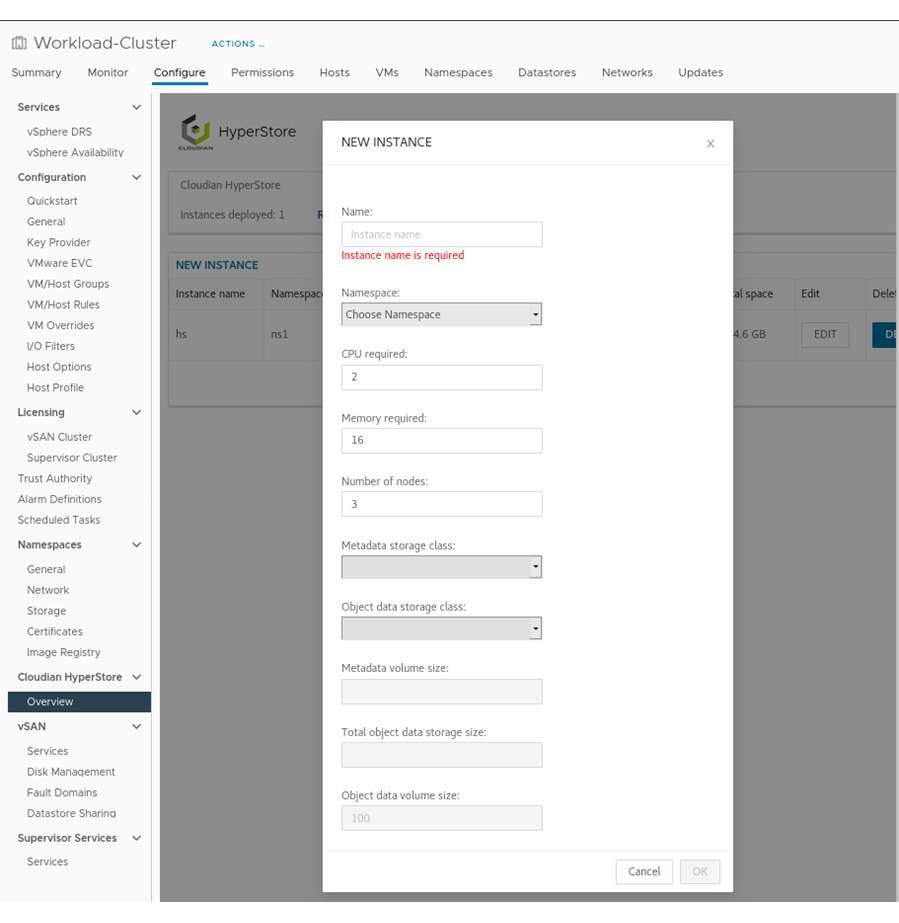This screenshot has height=923, width=899.
Task: Click the Object data volume size field
Action: pyautogui.click(x=442, y=818)
